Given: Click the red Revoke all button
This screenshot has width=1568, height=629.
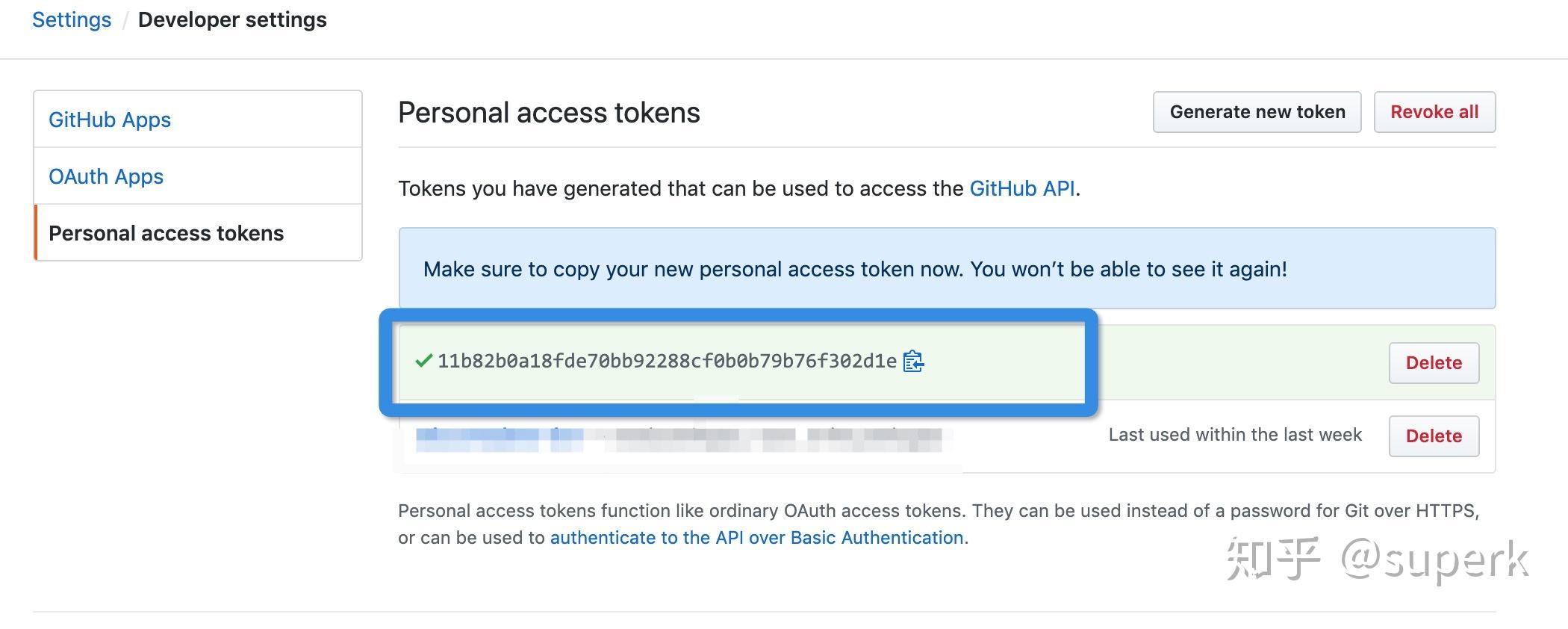Looking at the screenshot, I should [x=1434, y=112].
